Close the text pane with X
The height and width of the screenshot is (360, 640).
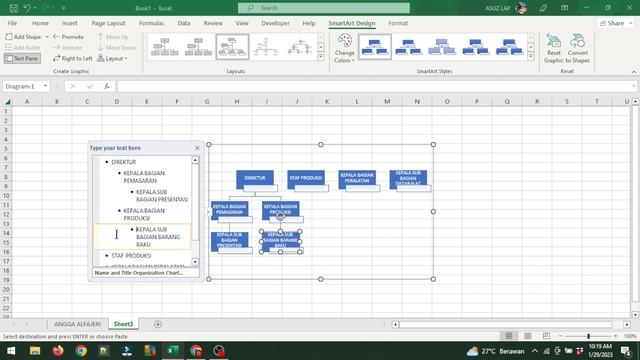coord(197,148)
